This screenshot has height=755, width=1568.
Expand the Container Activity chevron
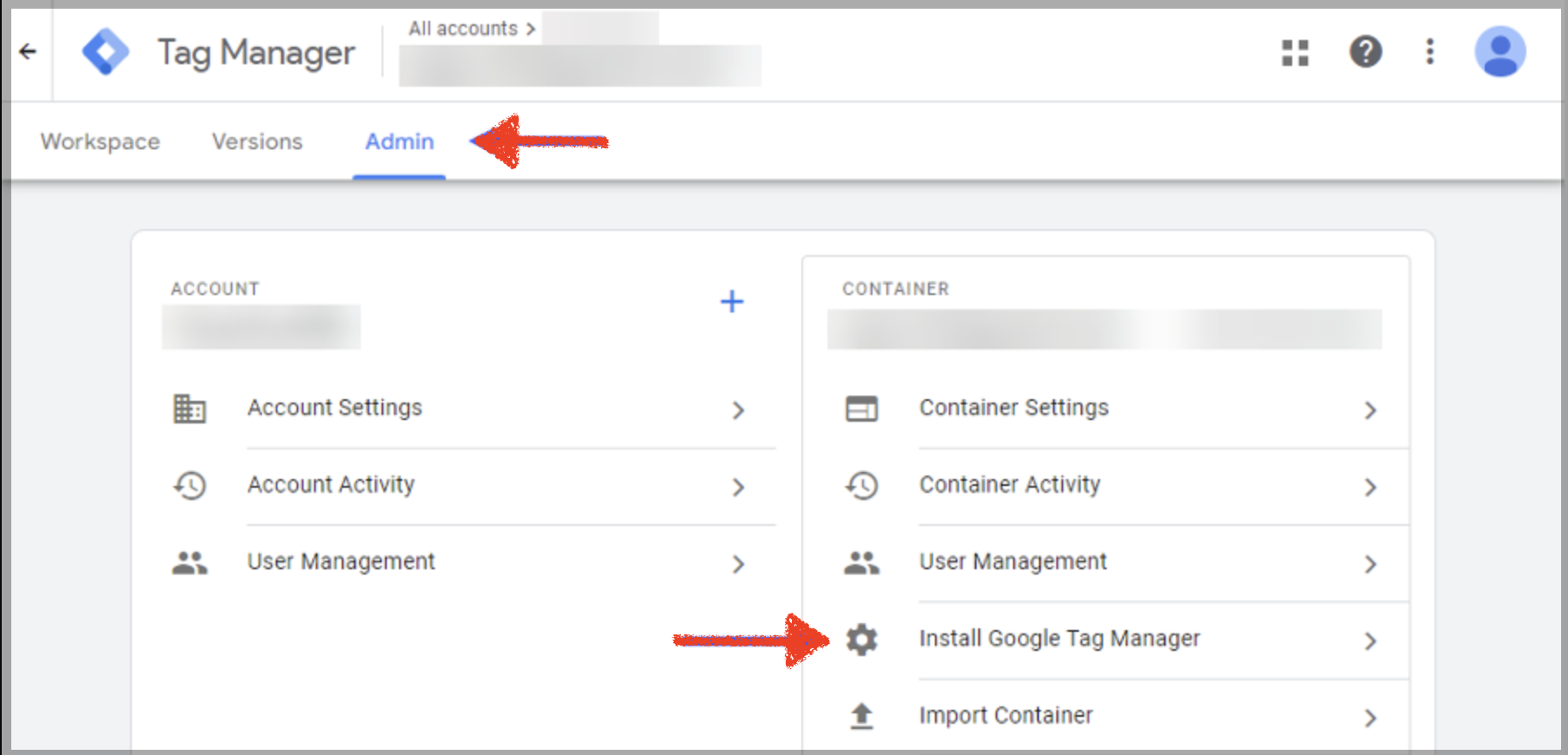point(1370,487)
